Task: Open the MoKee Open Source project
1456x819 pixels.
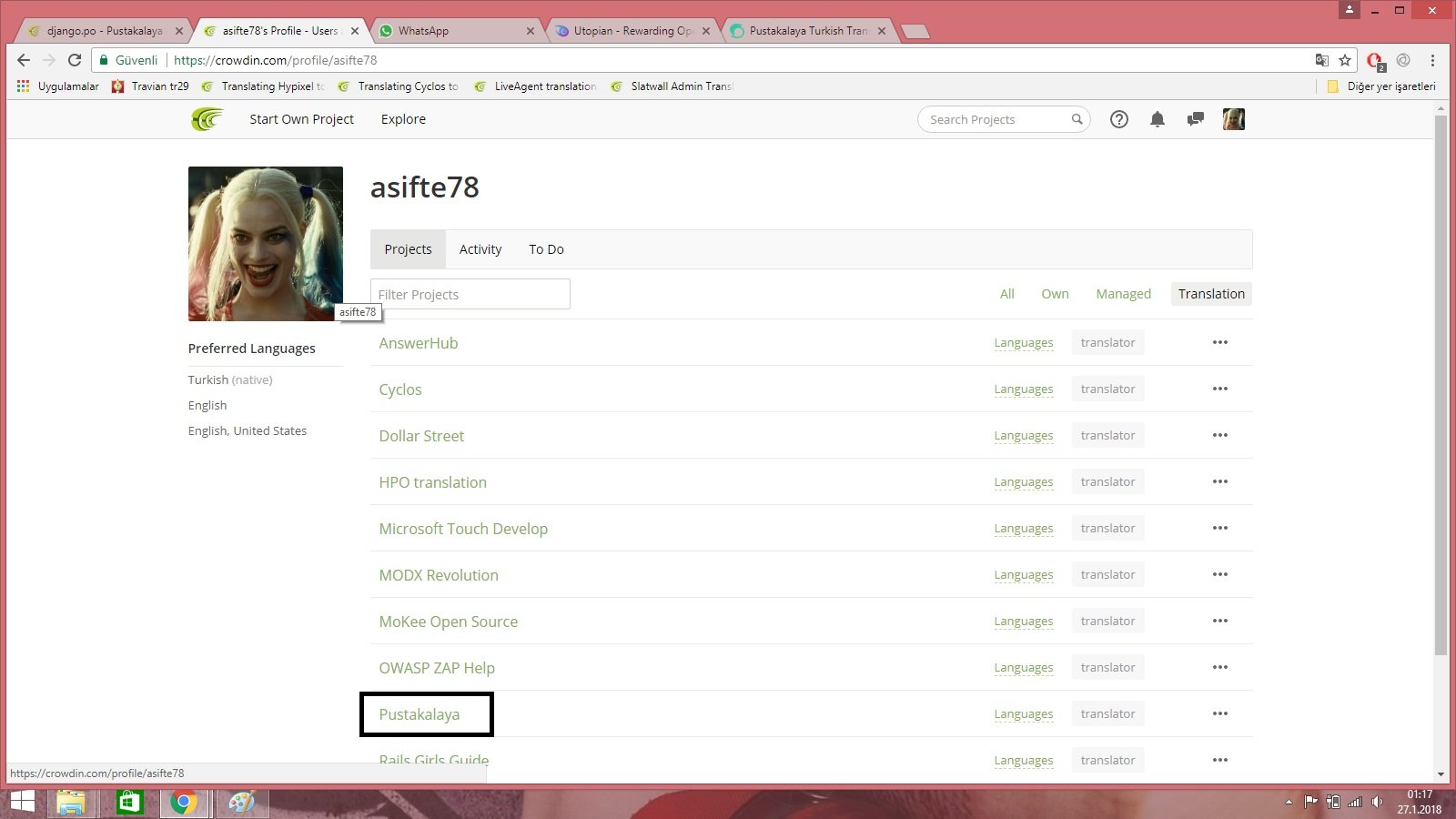Action: tap(449, 622)
